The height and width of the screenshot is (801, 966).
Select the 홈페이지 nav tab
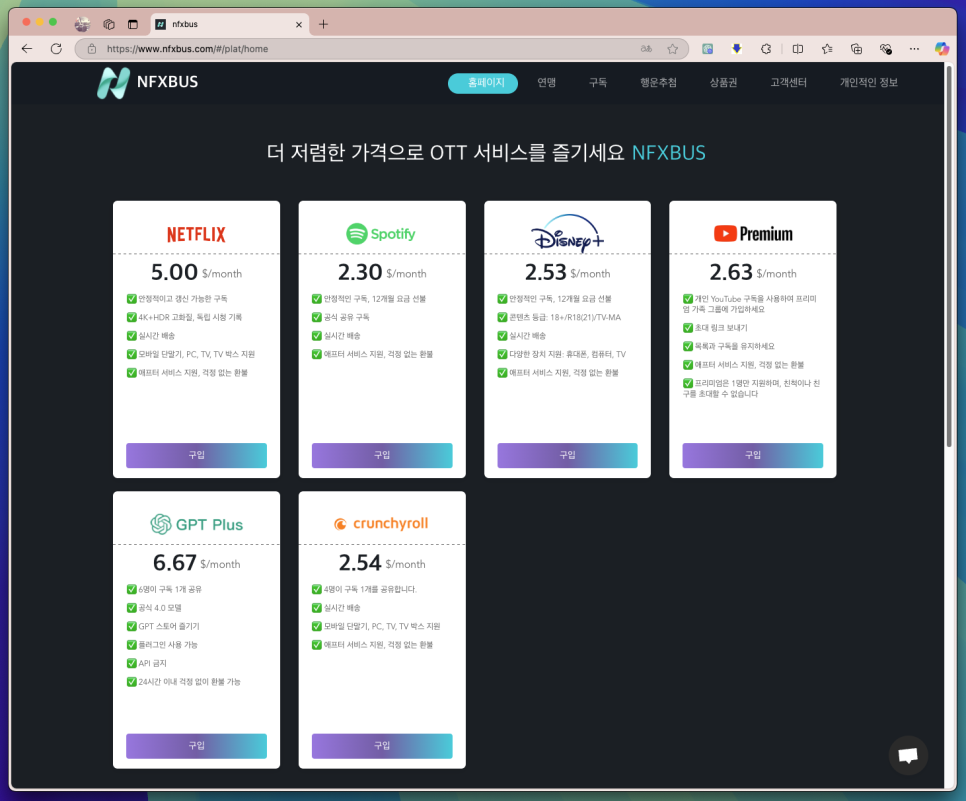coord(483,83)
